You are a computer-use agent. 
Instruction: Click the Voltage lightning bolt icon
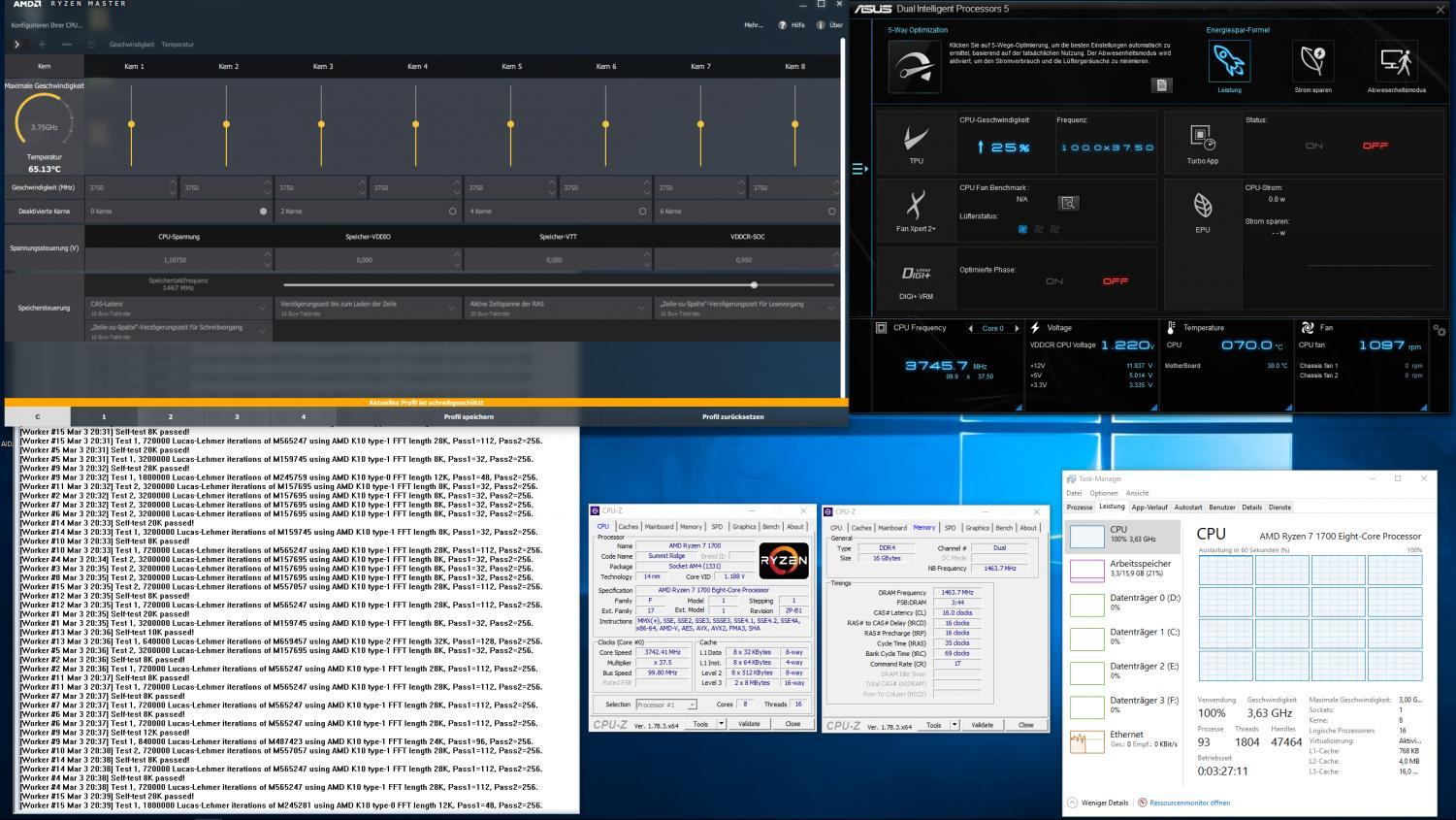(x=1036, y=328)
